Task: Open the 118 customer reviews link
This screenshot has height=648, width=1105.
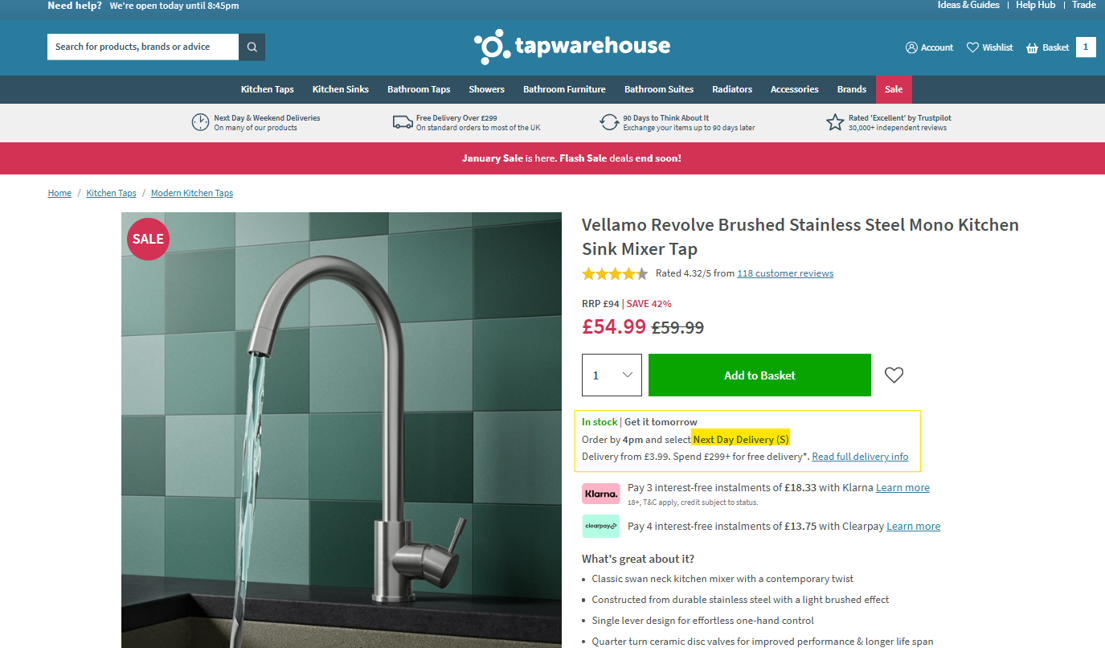Action: (785, 273)
